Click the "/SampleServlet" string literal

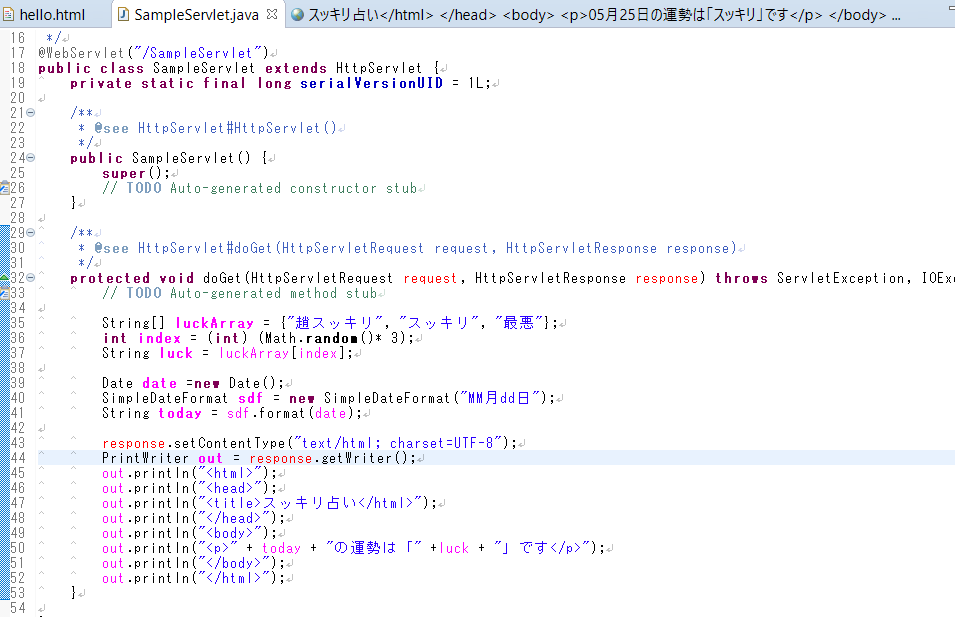click(196, 53)
